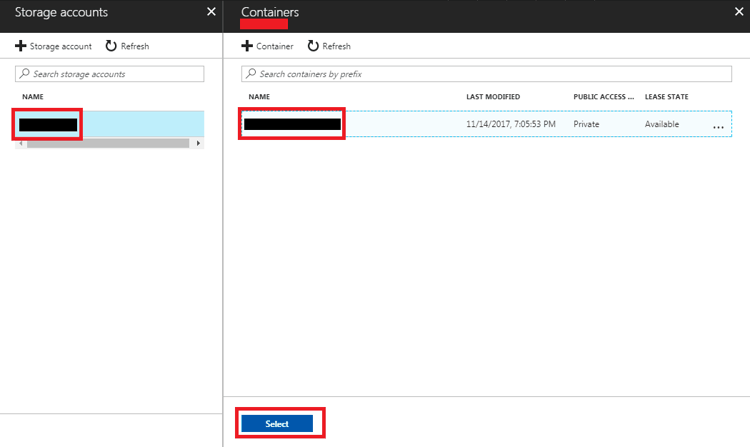
Task: Select the redacted storage account row
Action: (110, 124)
